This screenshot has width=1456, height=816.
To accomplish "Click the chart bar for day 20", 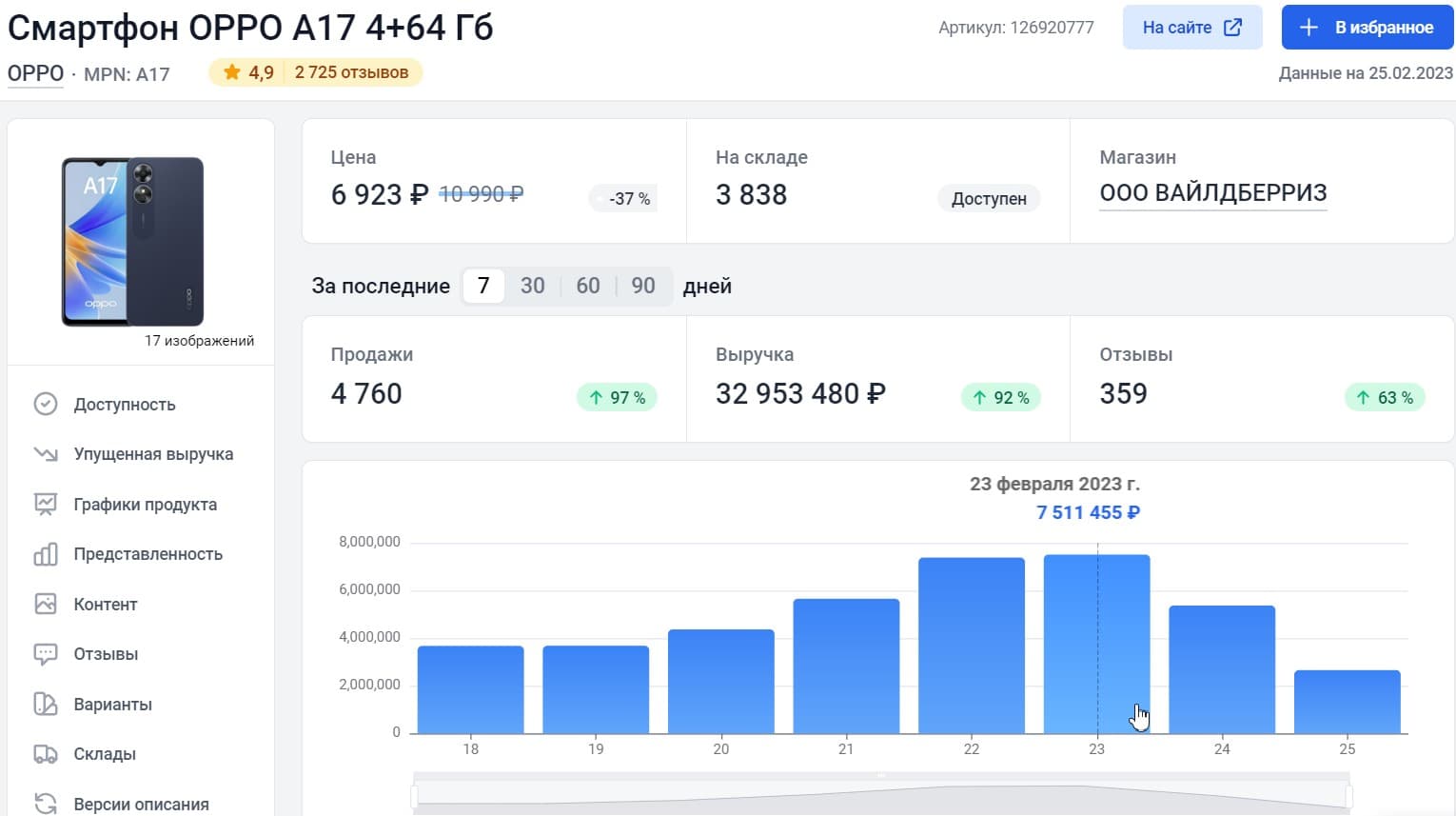I will click(721, 681).
